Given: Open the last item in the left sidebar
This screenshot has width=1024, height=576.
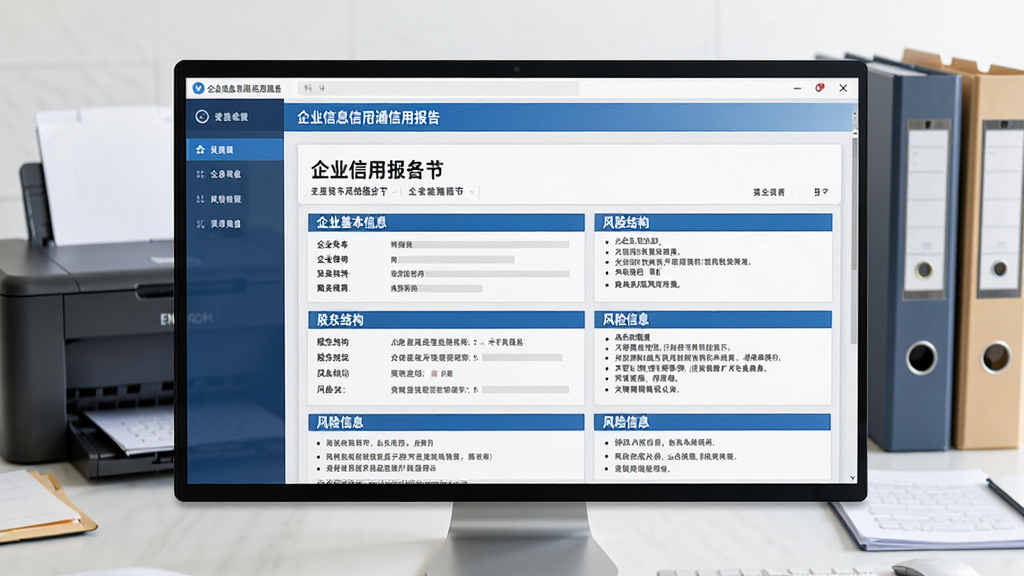Looking at the screenshot, I should click(235, 223).
